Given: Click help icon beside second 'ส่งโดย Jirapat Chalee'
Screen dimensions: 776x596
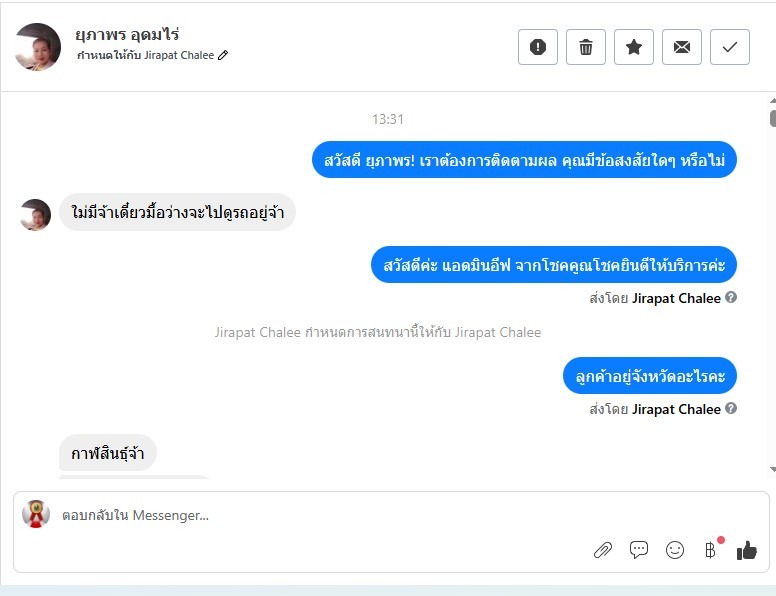Looking at the screenshot, I should point(731,409).
